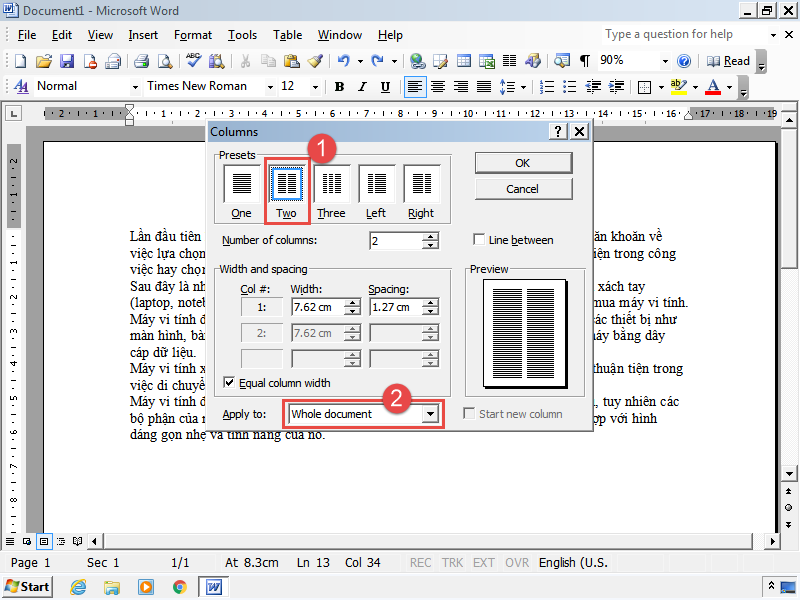Viewport: 800px width, 600px height.
Task: Expand the Undo history dropdown arrow
Action: [x=360, y=61]
